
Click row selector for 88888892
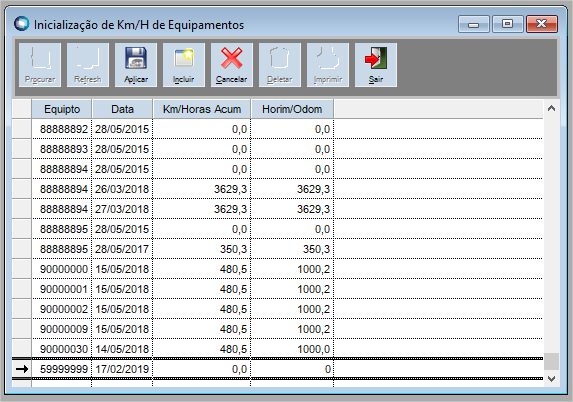click(x=22, y=129)
